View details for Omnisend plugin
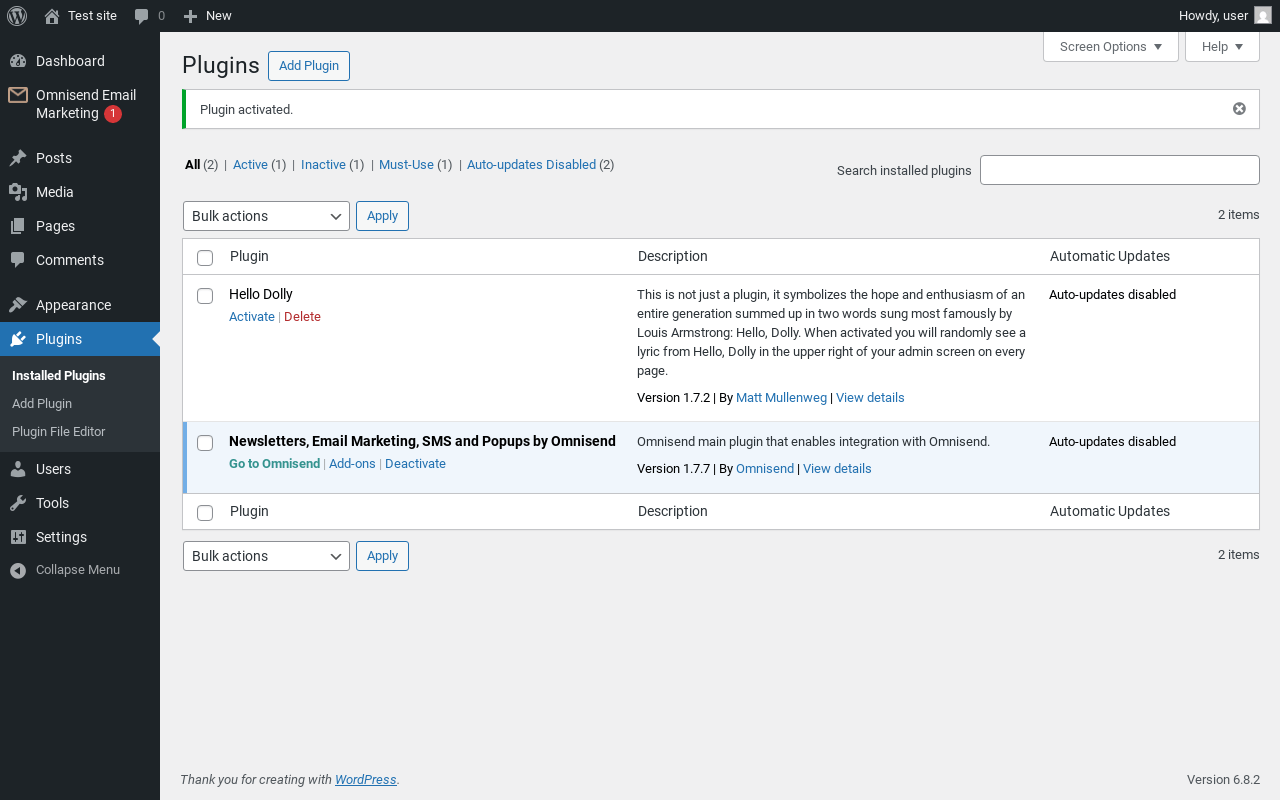The image size is (1280, 800). pyautogui.click(x=837, y=469)
